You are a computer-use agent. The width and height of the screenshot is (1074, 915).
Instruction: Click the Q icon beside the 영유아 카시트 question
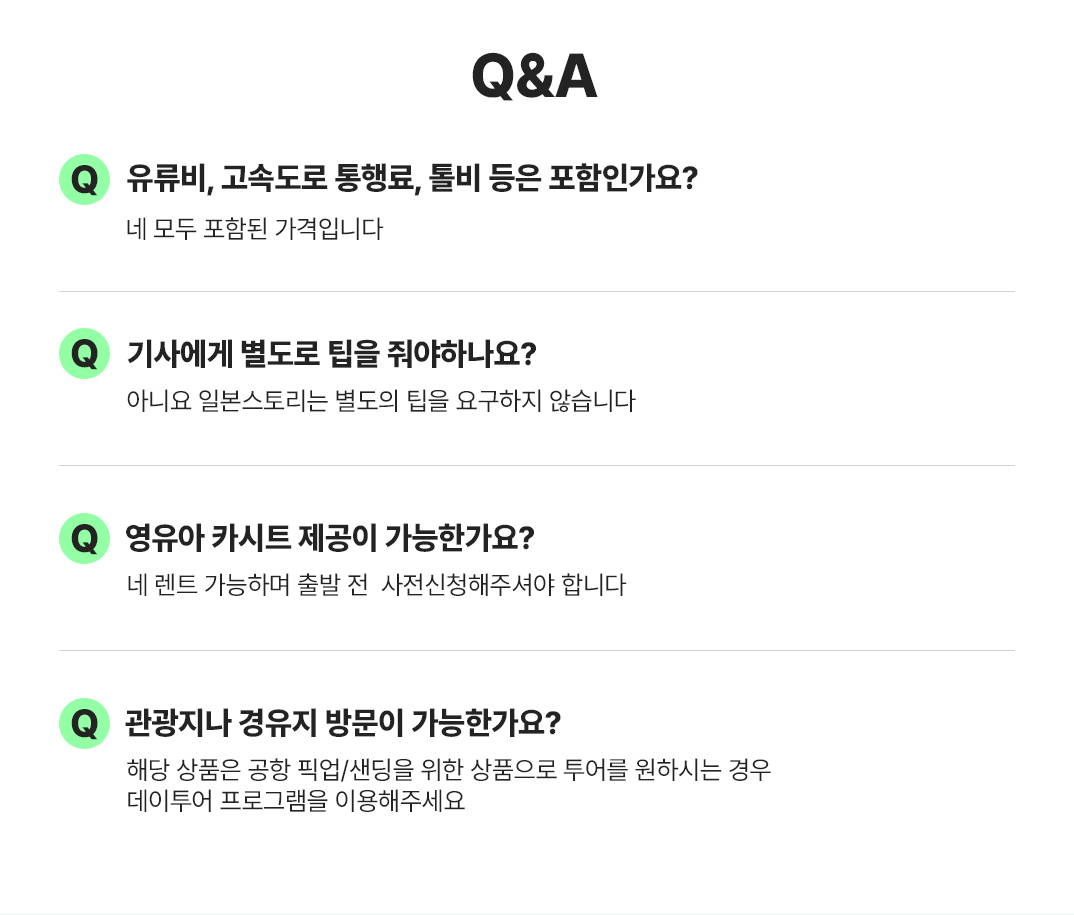84,538
